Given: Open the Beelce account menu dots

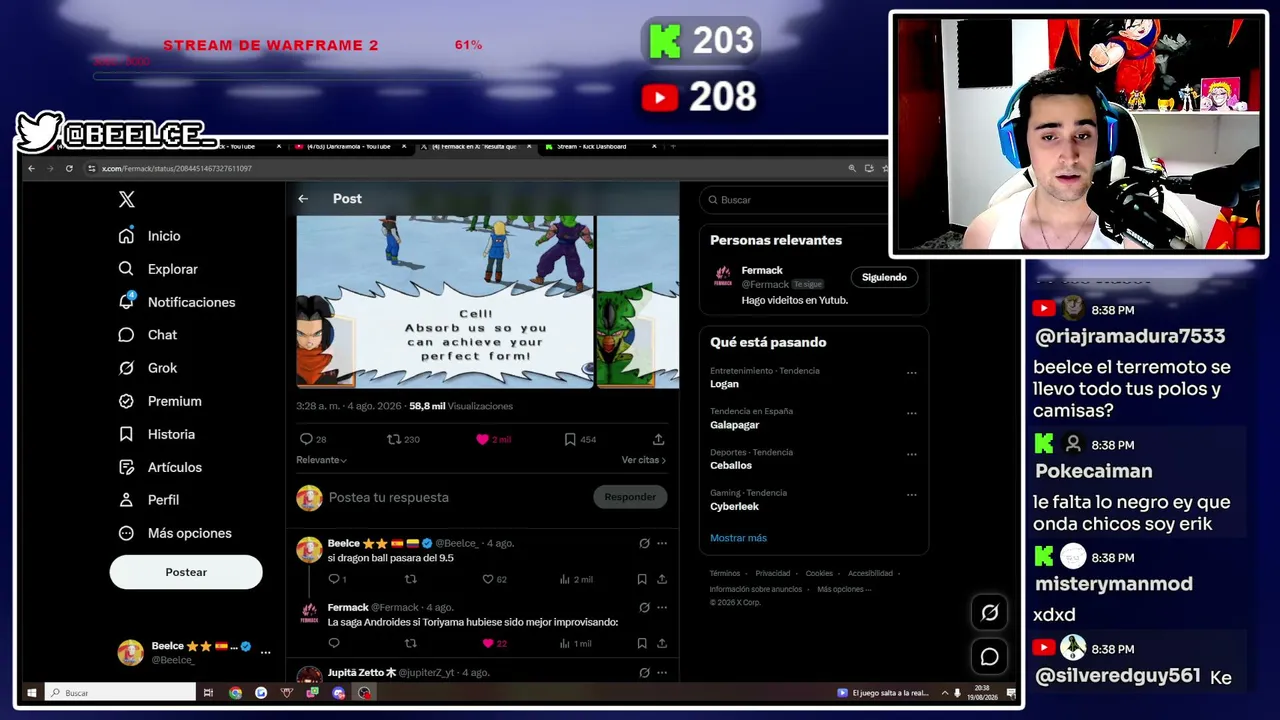Looking at the screenshot, I should point(265,652).
